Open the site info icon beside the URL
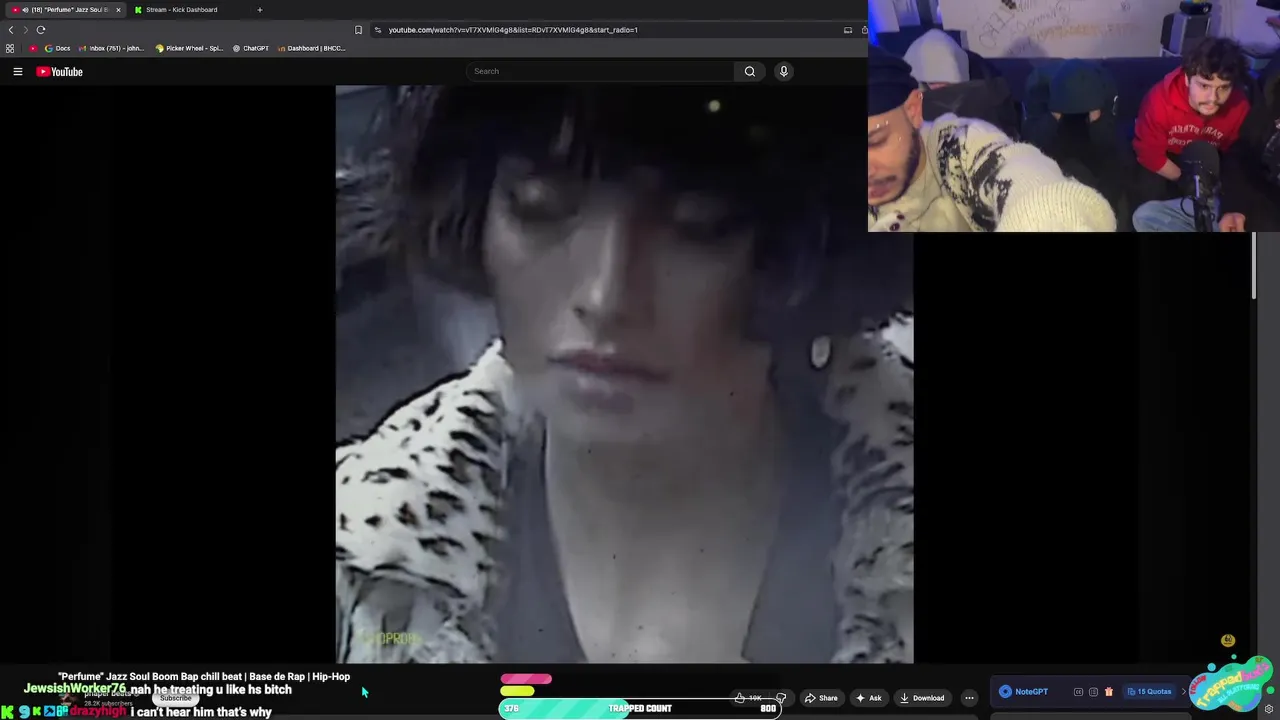 (x=377, y=30)
